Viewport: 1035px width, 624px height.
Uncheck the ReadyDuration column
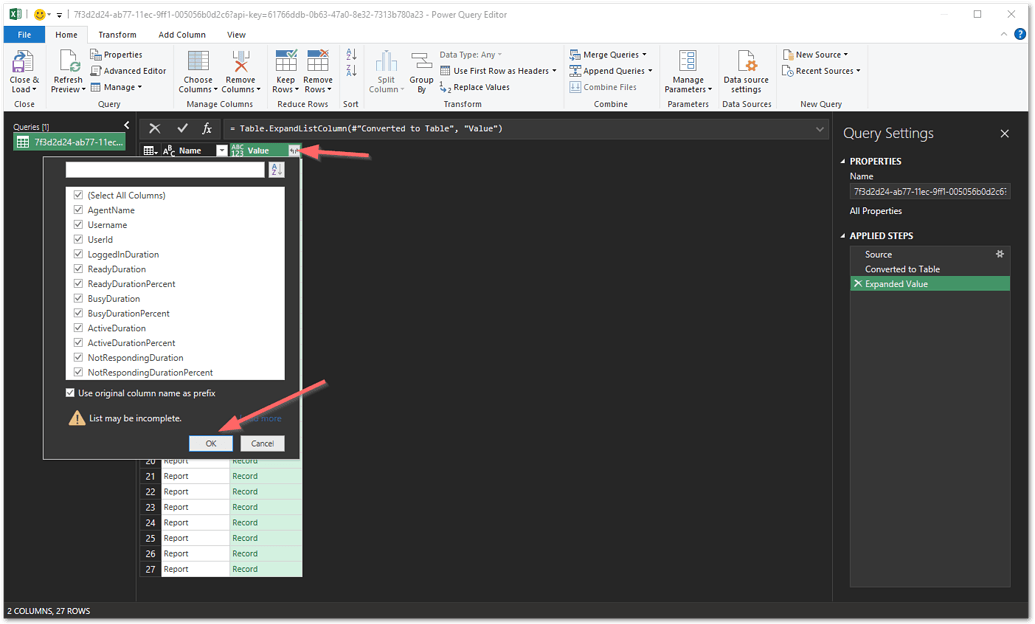tap(78, 268)
